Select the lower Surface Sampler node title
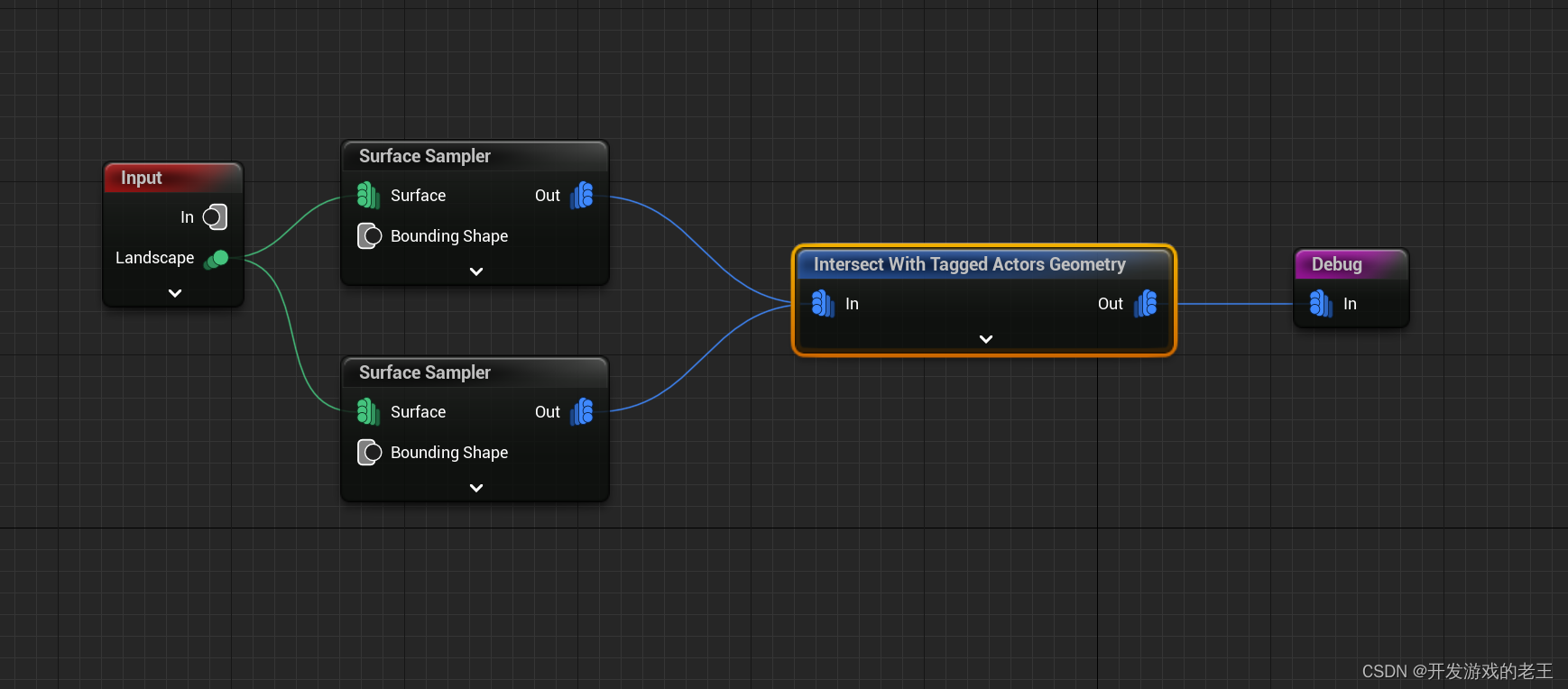 [424, 372]
